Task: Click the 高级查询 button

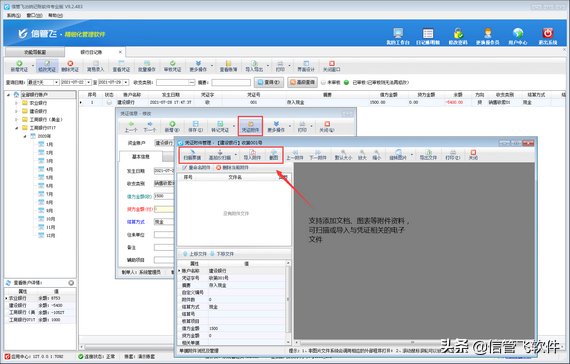Action: coord(302,83)
